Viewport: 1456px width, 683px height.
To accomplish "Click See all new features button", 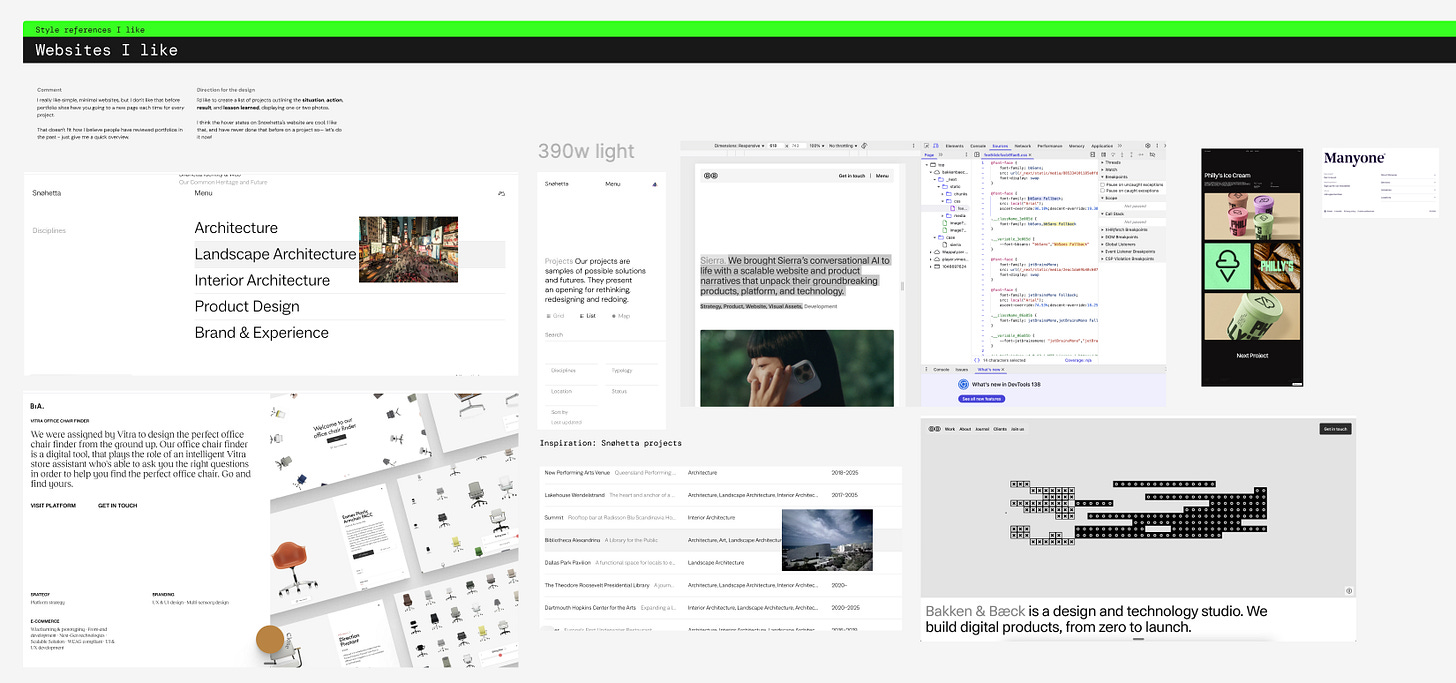I will click(981, 398).
